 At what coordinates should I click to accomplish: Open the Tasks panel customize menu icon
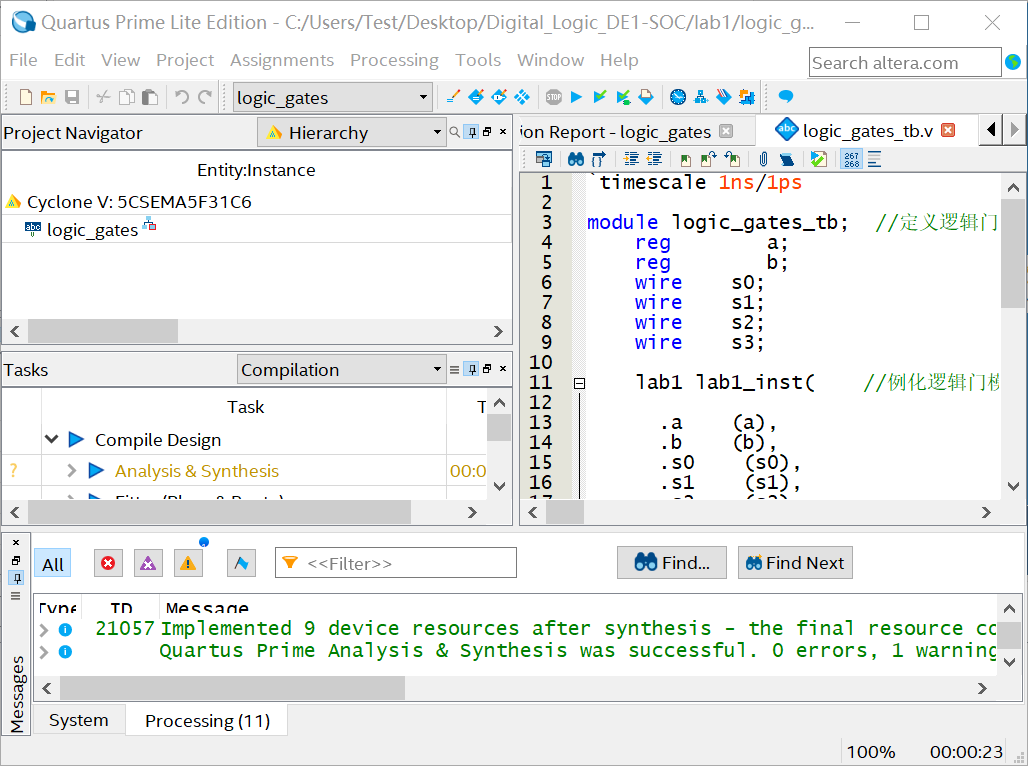click(x=454, y=370)
